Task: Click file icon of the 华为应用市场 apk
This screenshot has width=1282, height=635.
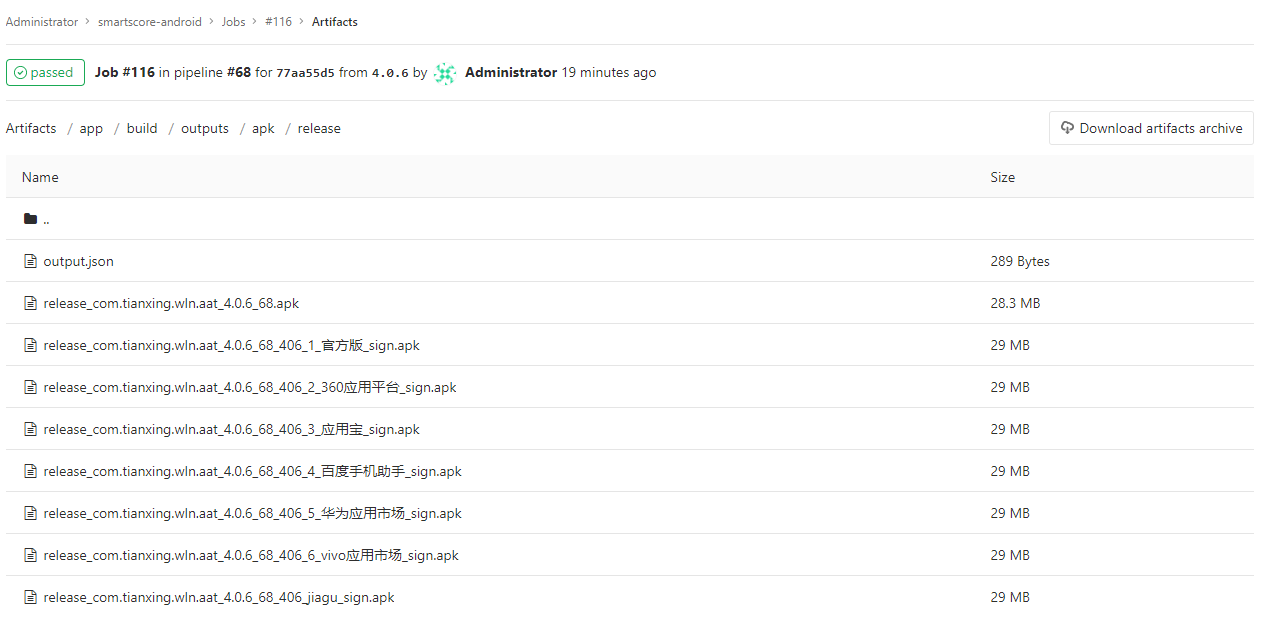Action: [30, 513]
